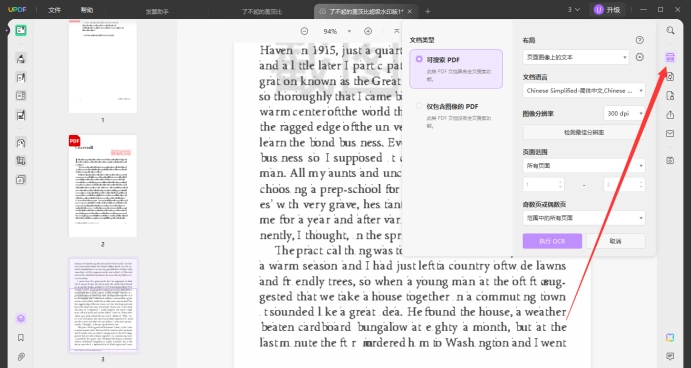Click the 执行 OCR button
The height and width of the screenshot is (368, 691).
pyautogui.click(x=552, y=241)
